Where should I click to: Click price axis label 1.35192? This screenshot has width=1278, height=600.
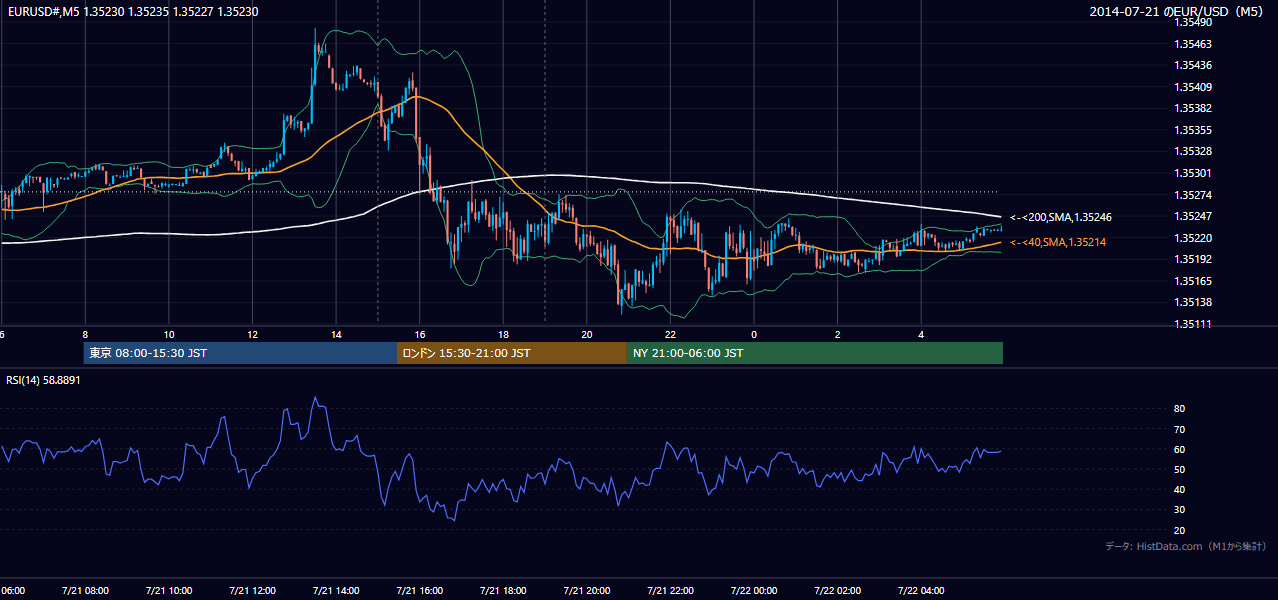tap(1193, 259)
